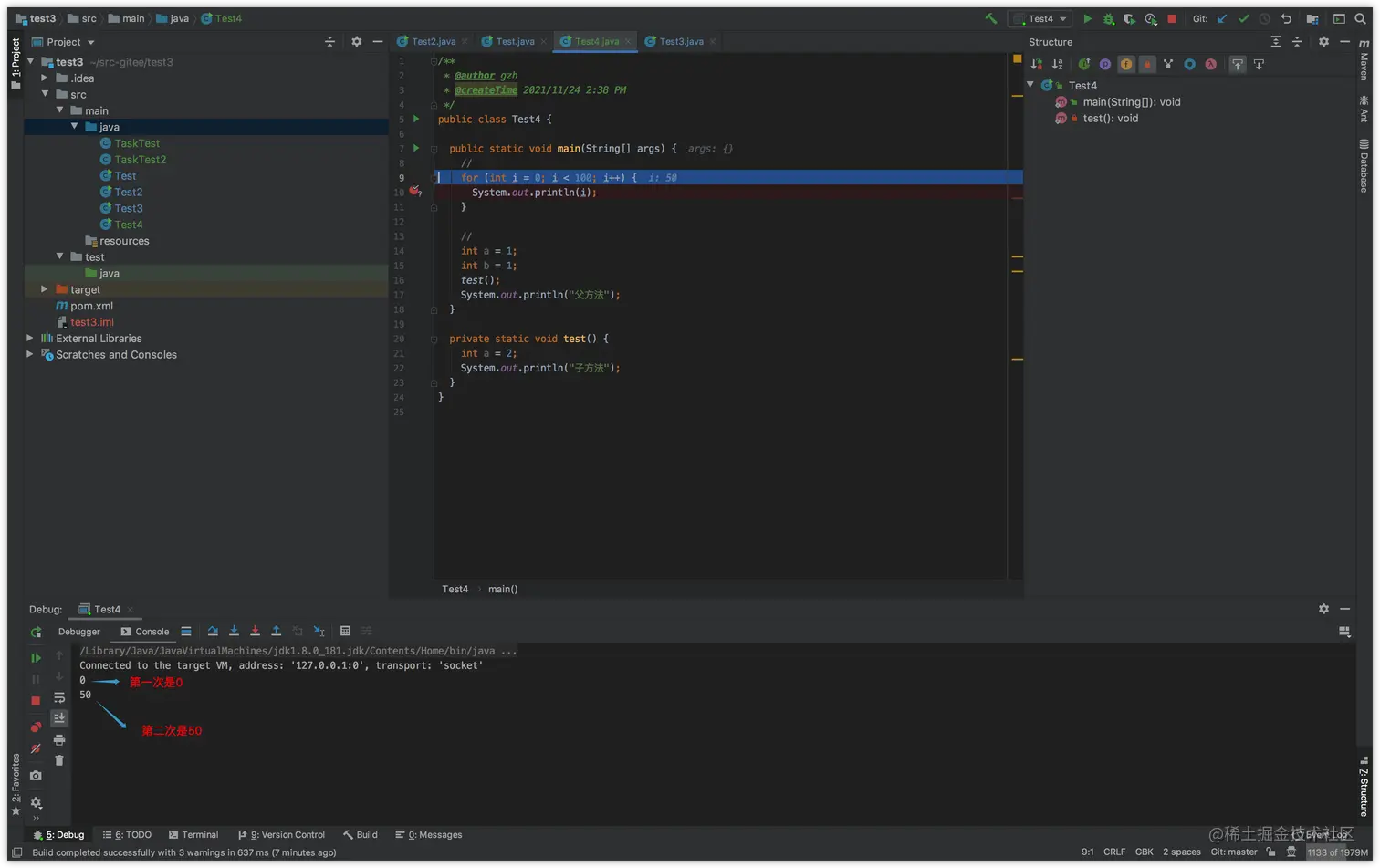1380x868 pixels.
Task: Collapse the test3 root folder
Action: coord(30,61)
